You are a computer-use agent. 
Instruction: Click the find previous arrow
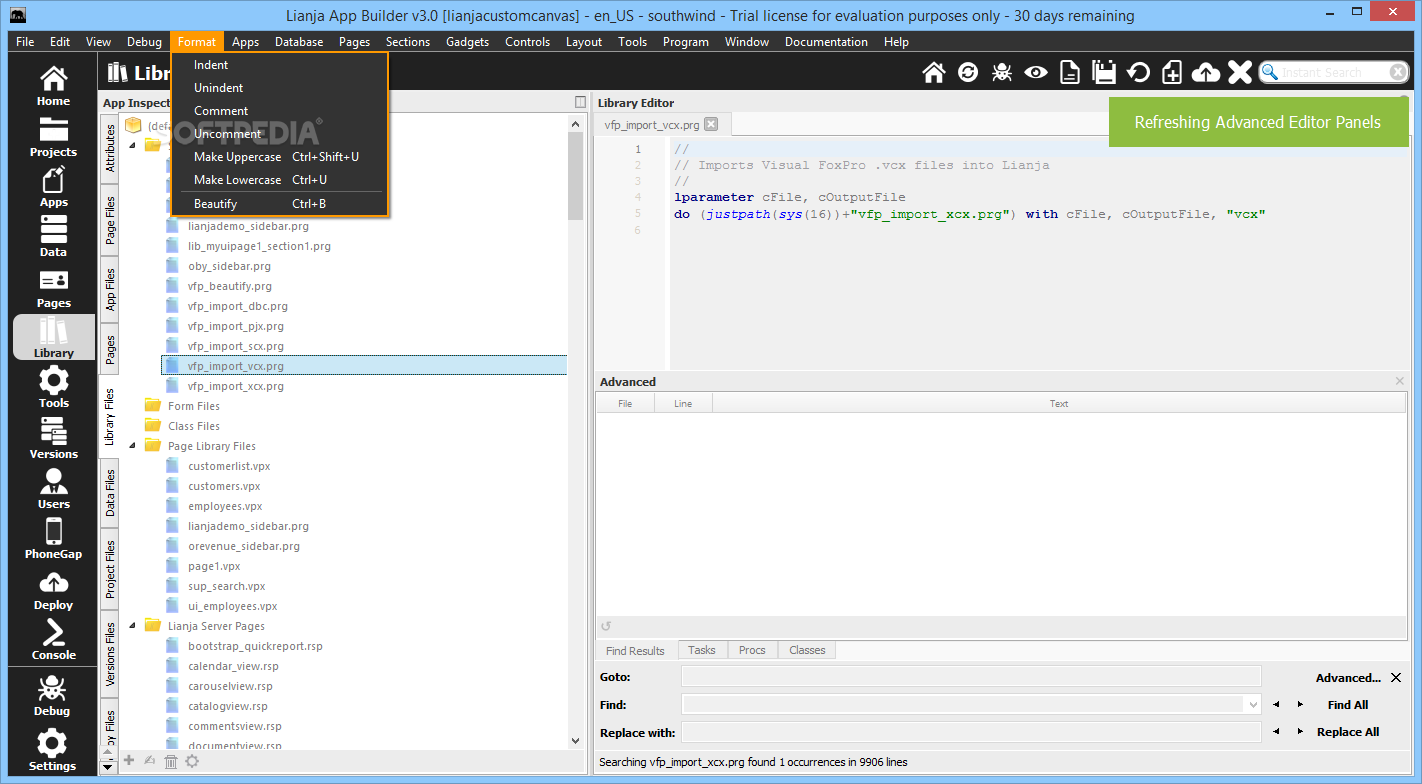(x=1276, y=704)
